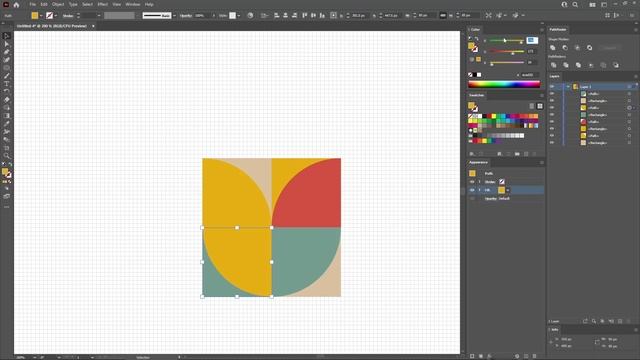640x360 pixels.
Task: Open Fill swatch dropdown in Appearance panel
Action: pos(508,190)
